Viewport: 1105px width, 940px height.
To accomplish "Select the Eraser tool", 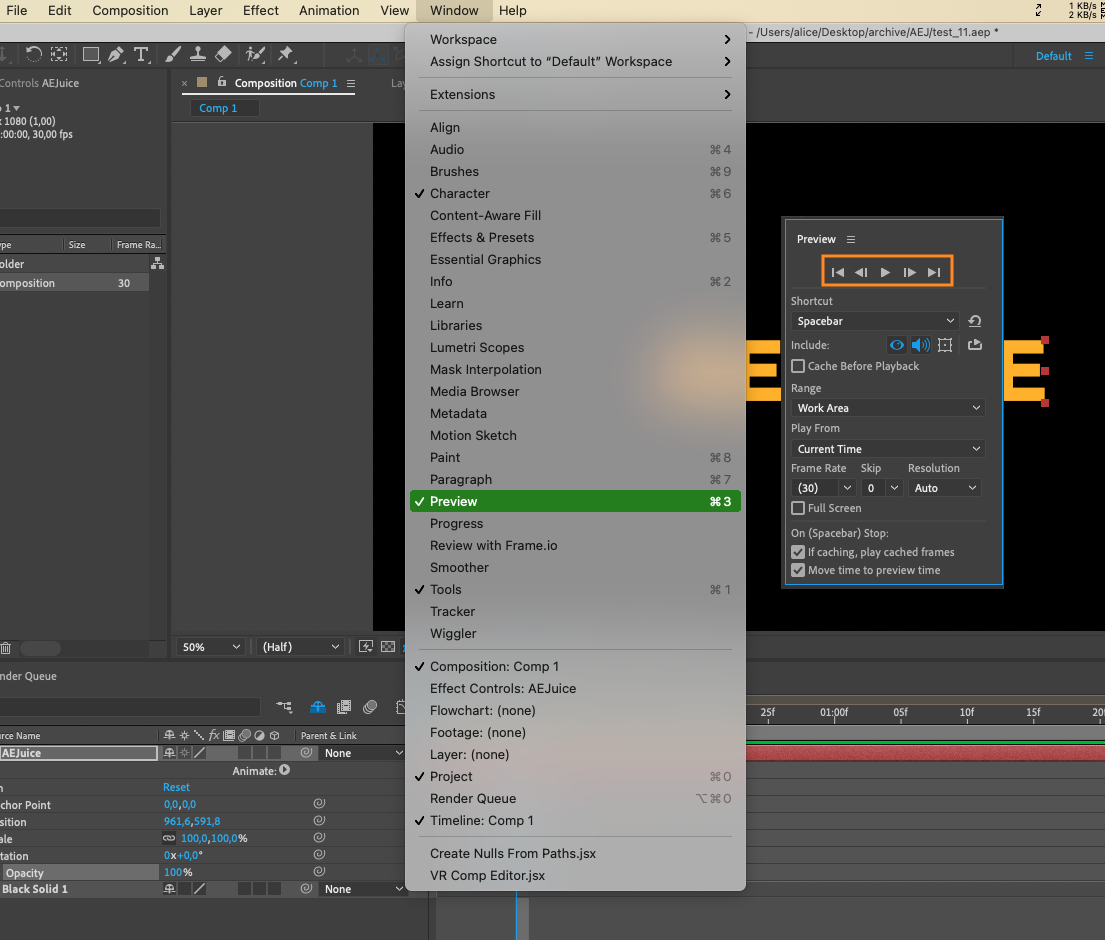I will tap(223, 54).
